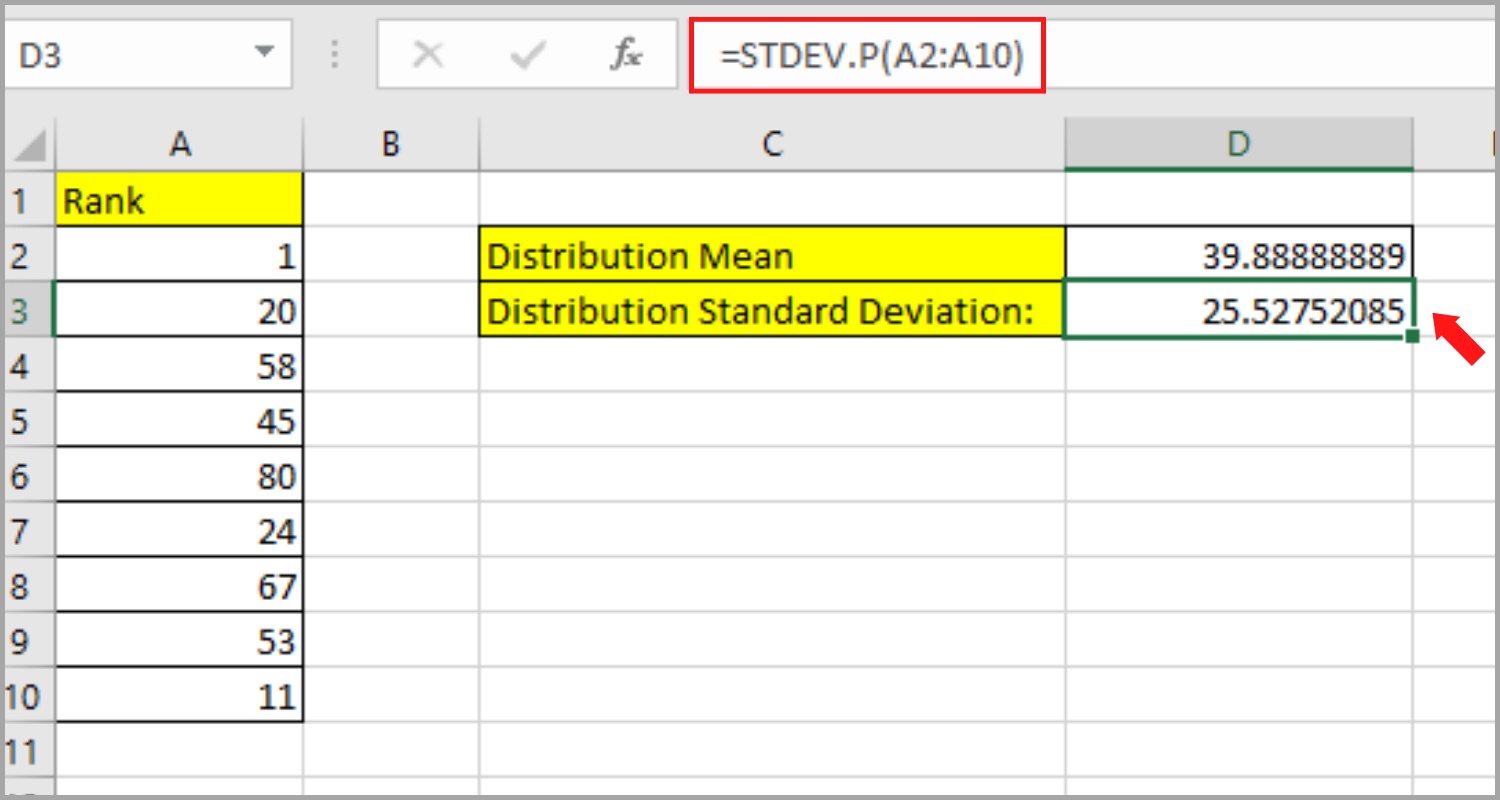This screenshot has width=1500, height=800.
Task: Click the vertical dots separator near Name Box
Action: 334,55
